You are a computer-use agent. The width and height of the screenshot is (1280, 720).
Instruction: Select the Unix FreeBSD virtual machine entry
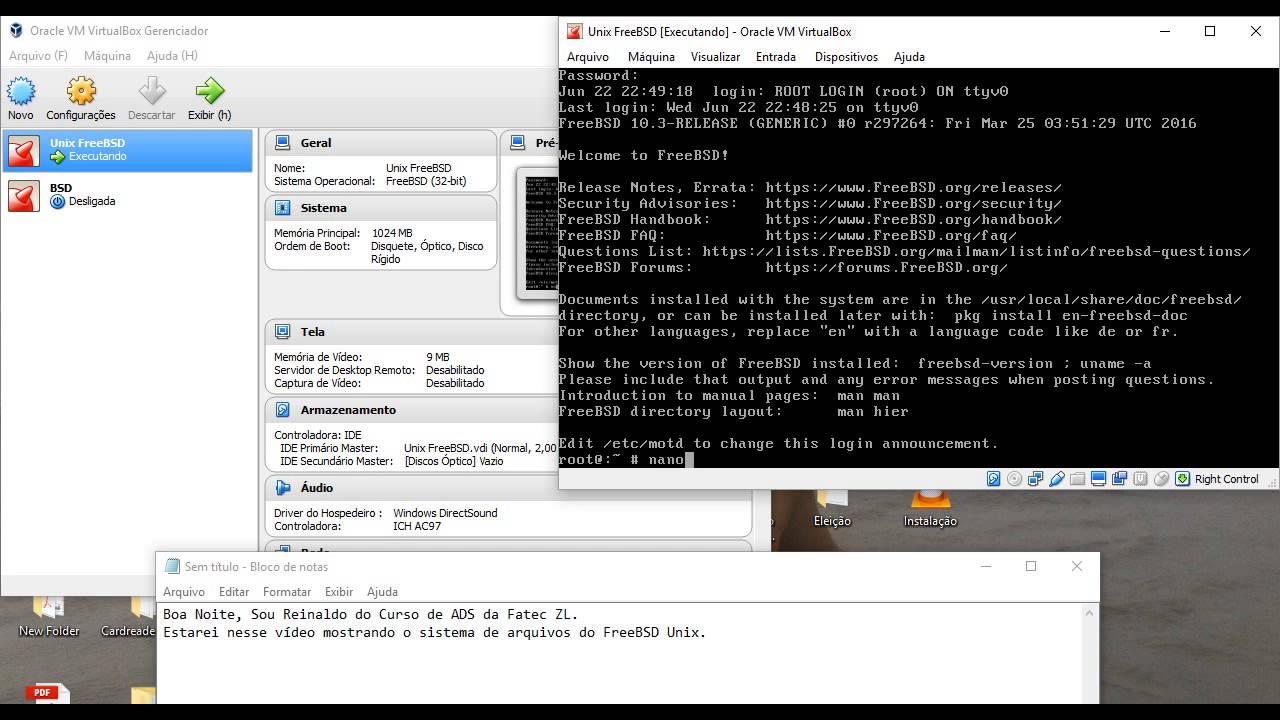(x=128, y=150)
